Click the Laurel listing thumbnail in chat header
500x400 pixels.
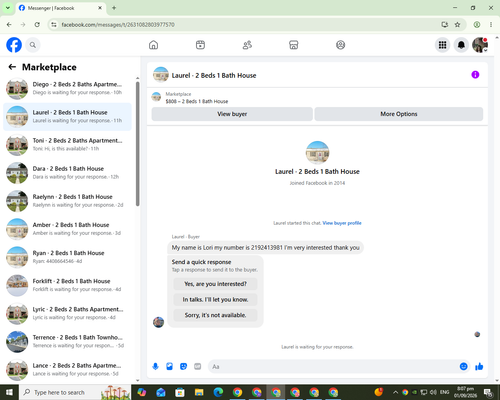161,75
